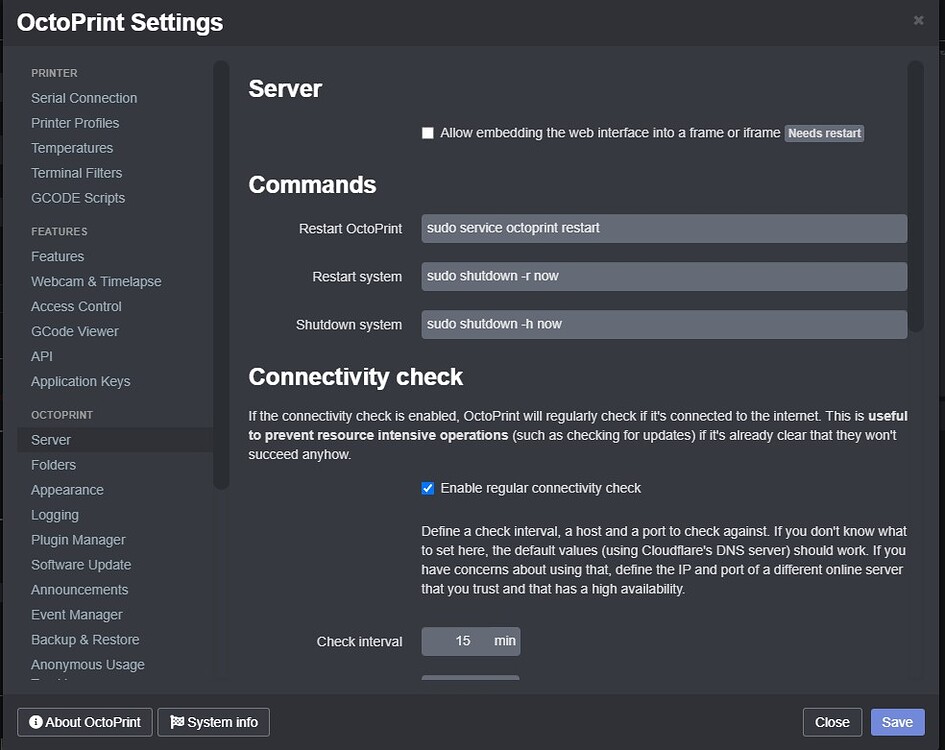Select the Shutdown system command text
The width and height of the screenshot is (945, 750).
[x=664, y=324]
